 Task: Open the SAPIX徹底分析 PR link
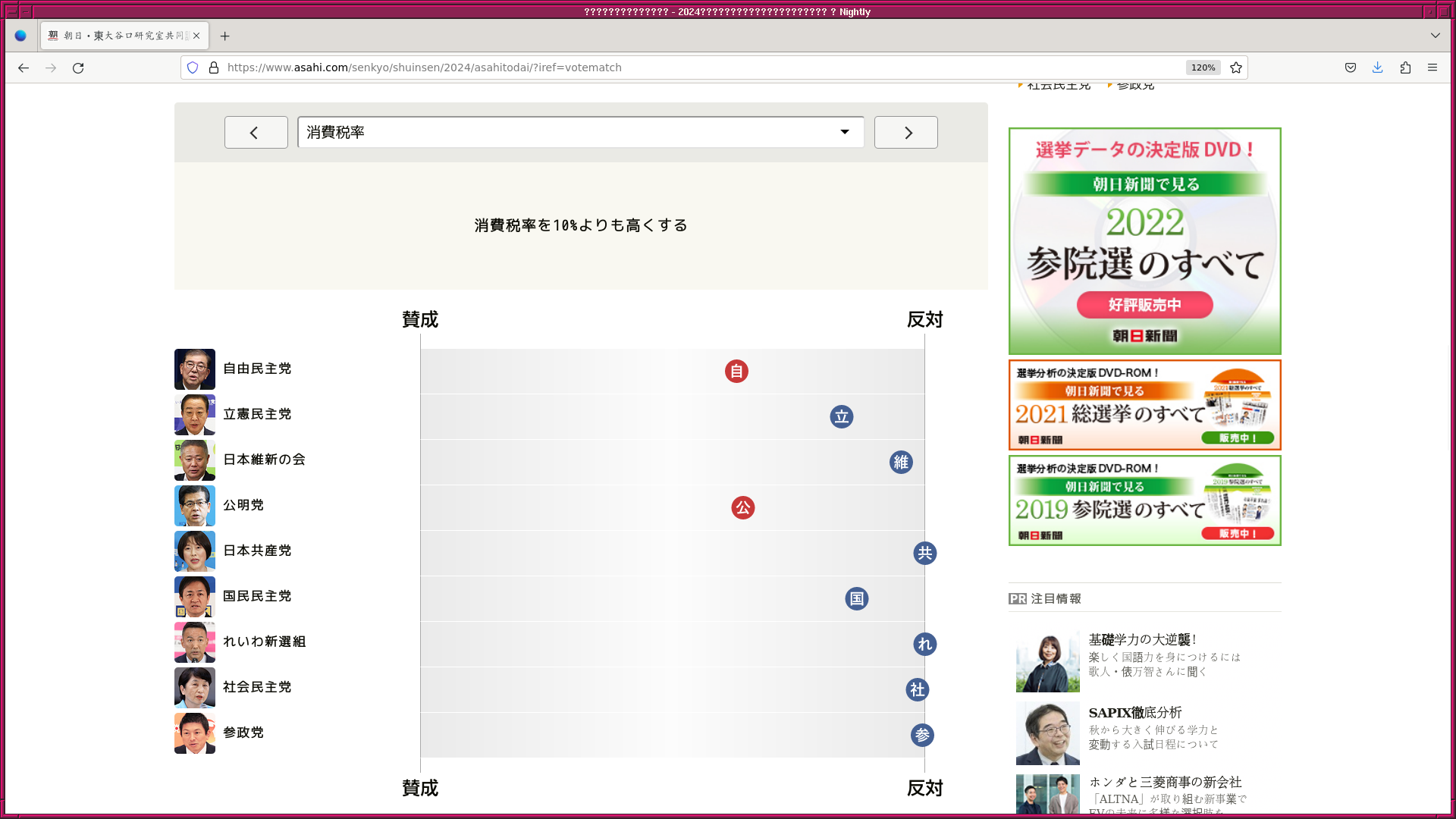(1134, 713)
